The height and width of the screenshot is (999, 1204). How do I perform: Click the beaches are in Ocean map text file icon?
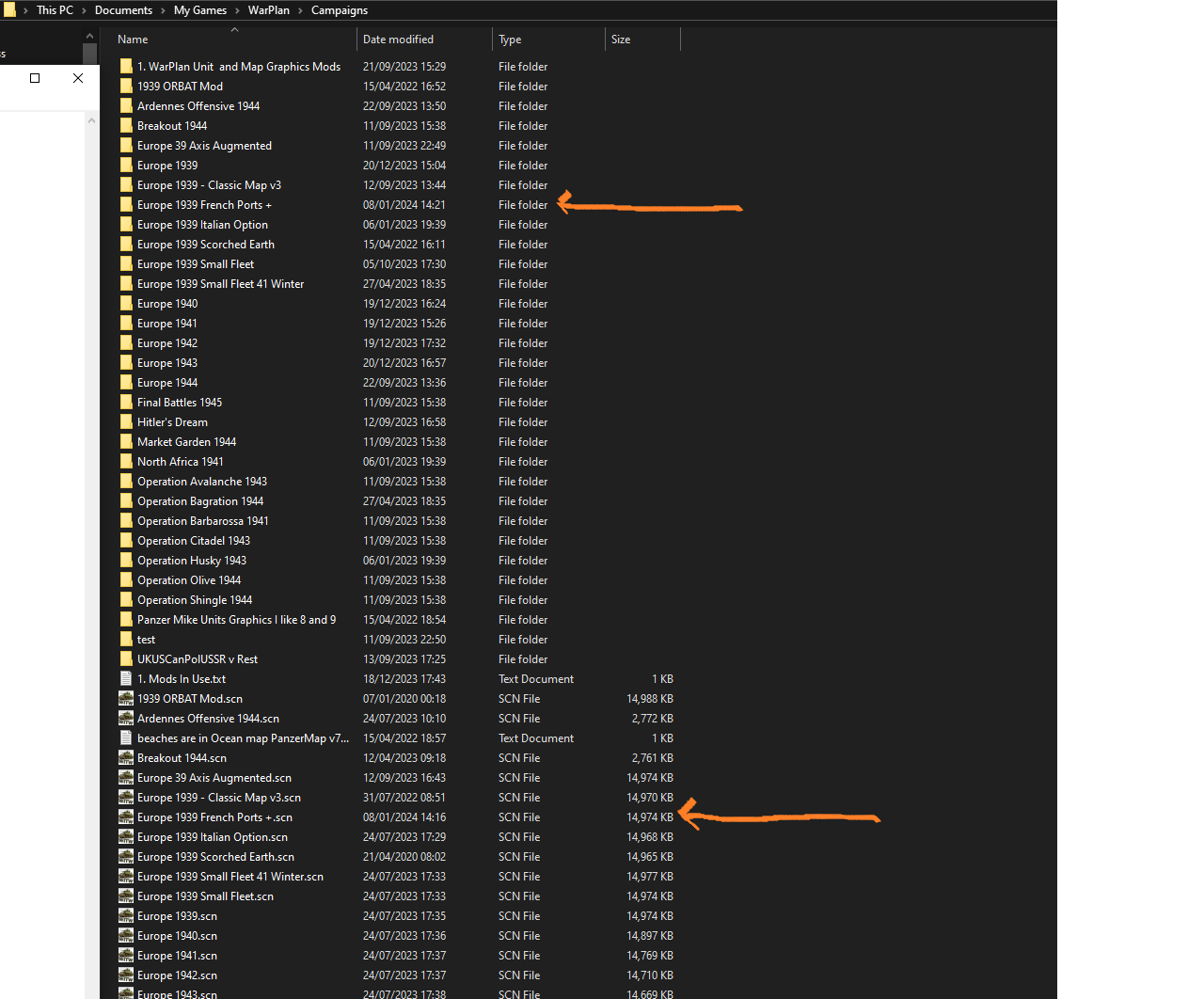[x=126, y=737]
